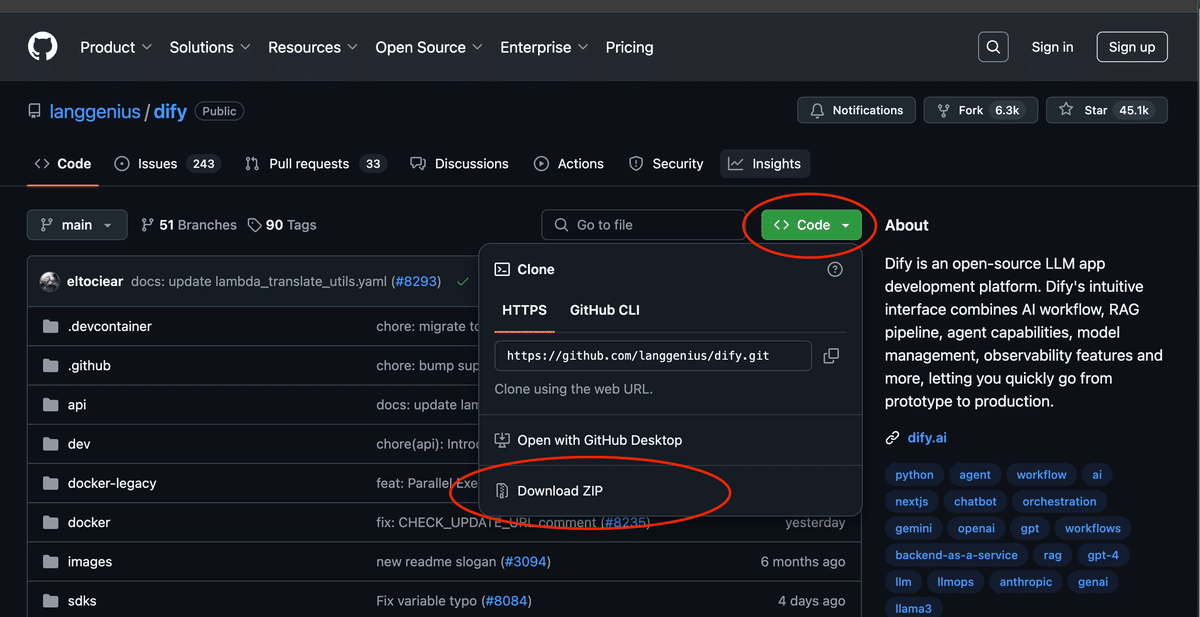Viewport: 1200px width, 617px height.
Task: Switch to the GitHub CLI clone tab
Action: pyautogui.click(x=605, y=310)
